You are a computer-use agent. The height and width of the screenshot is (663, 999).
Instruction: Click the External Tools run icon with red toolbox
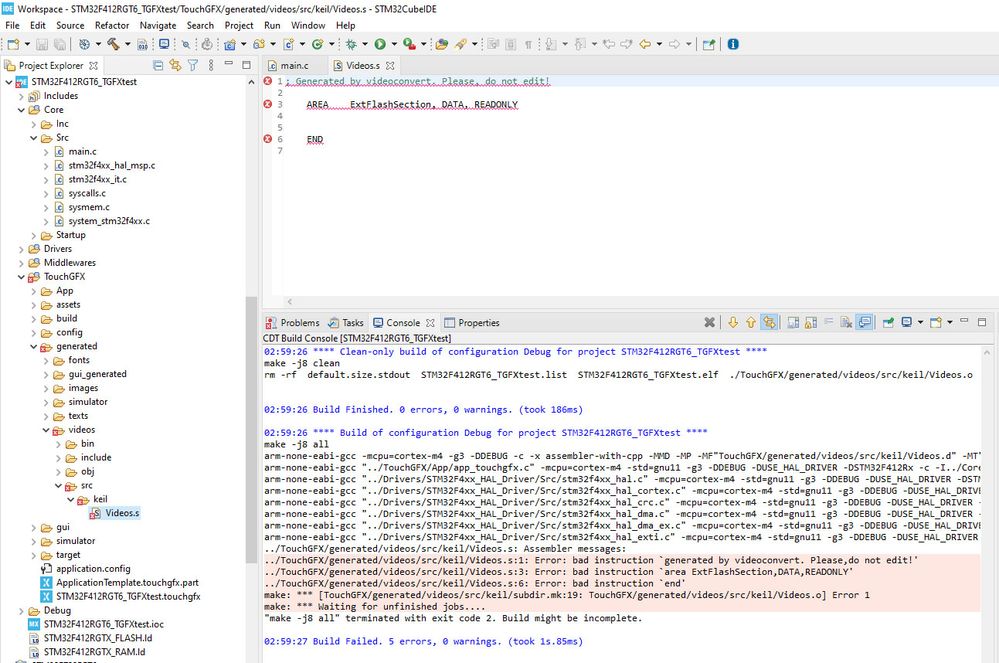click(x=410, y=44)
